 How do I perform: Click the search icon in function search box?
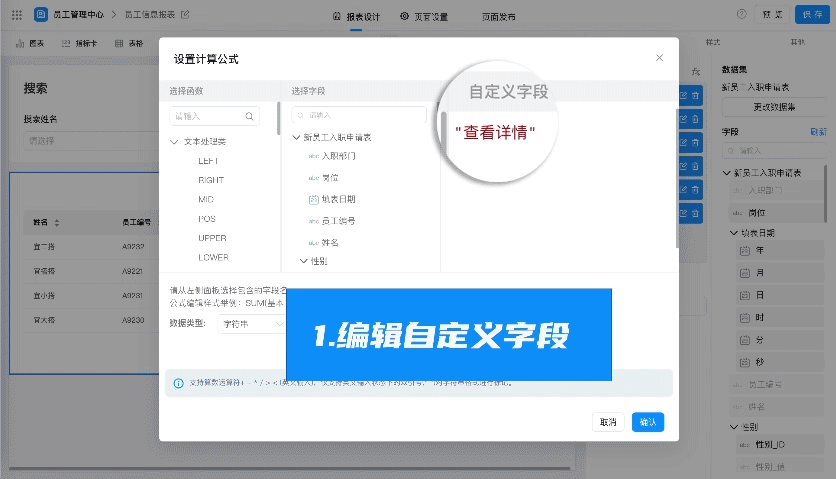(250, 116)
